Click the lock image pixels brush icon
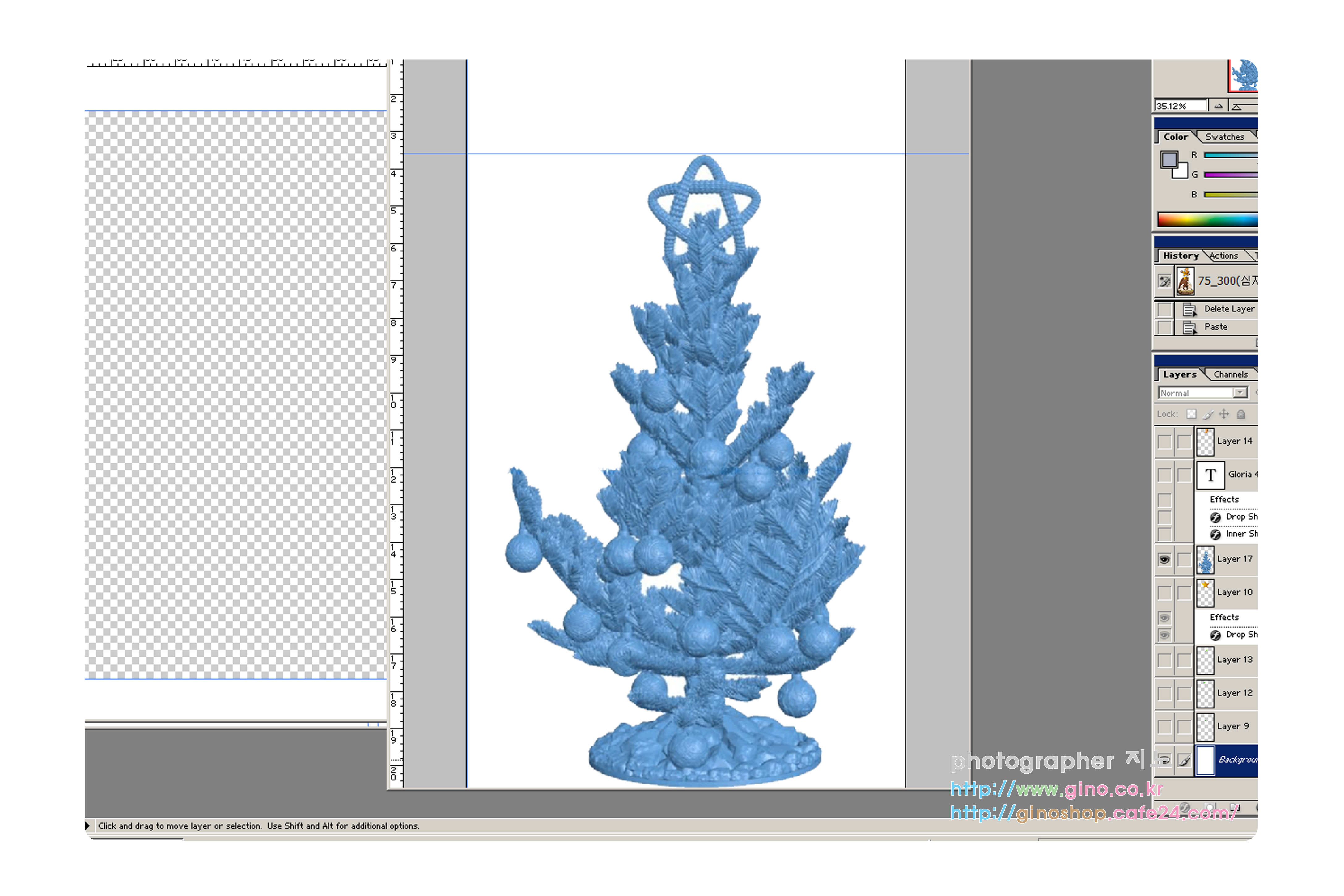The height and width of the screenshot is (896, 1344). [x=1207, y=414]
